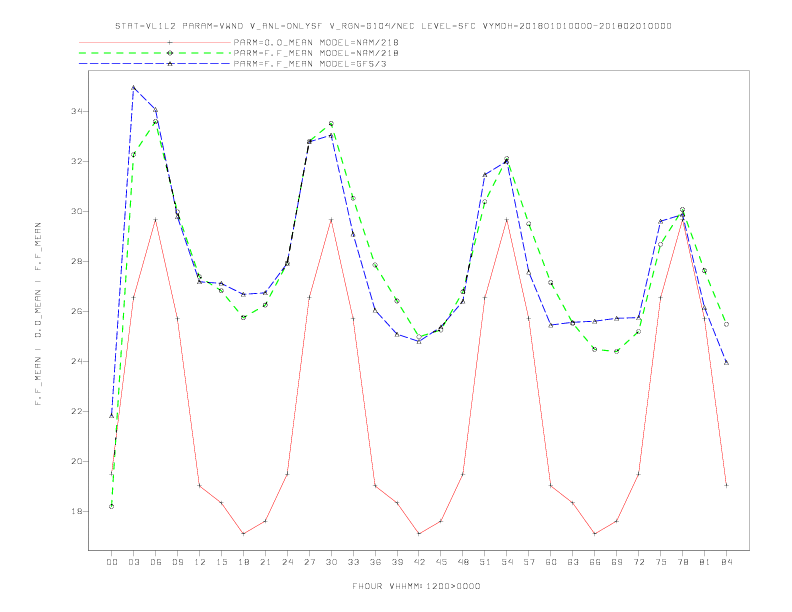Click x-axis forecast hour label 69
This screenshot has height=612, width=792.
point(616,562)
